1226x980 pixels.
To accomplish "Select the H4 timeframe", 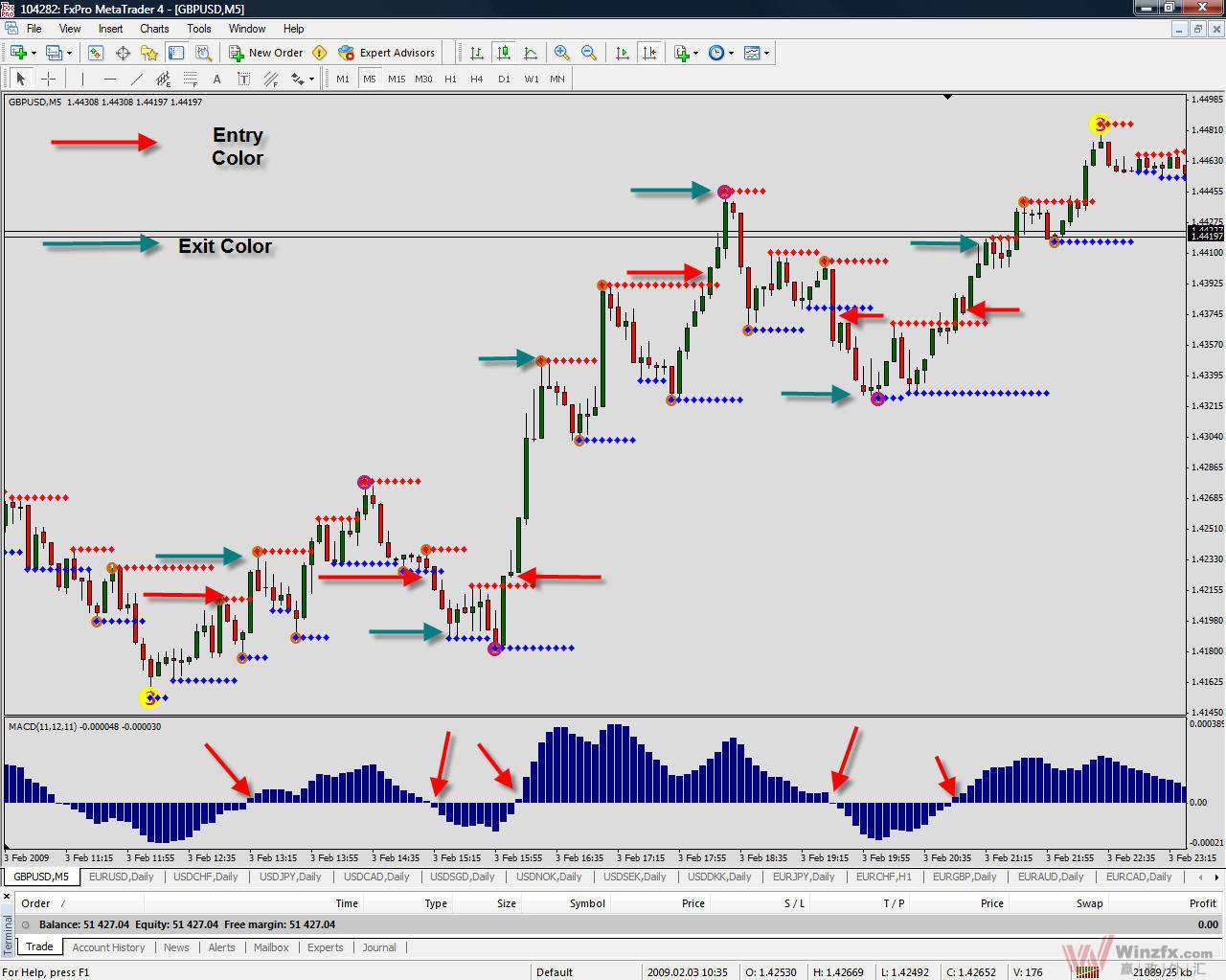I will pos(476,79).
